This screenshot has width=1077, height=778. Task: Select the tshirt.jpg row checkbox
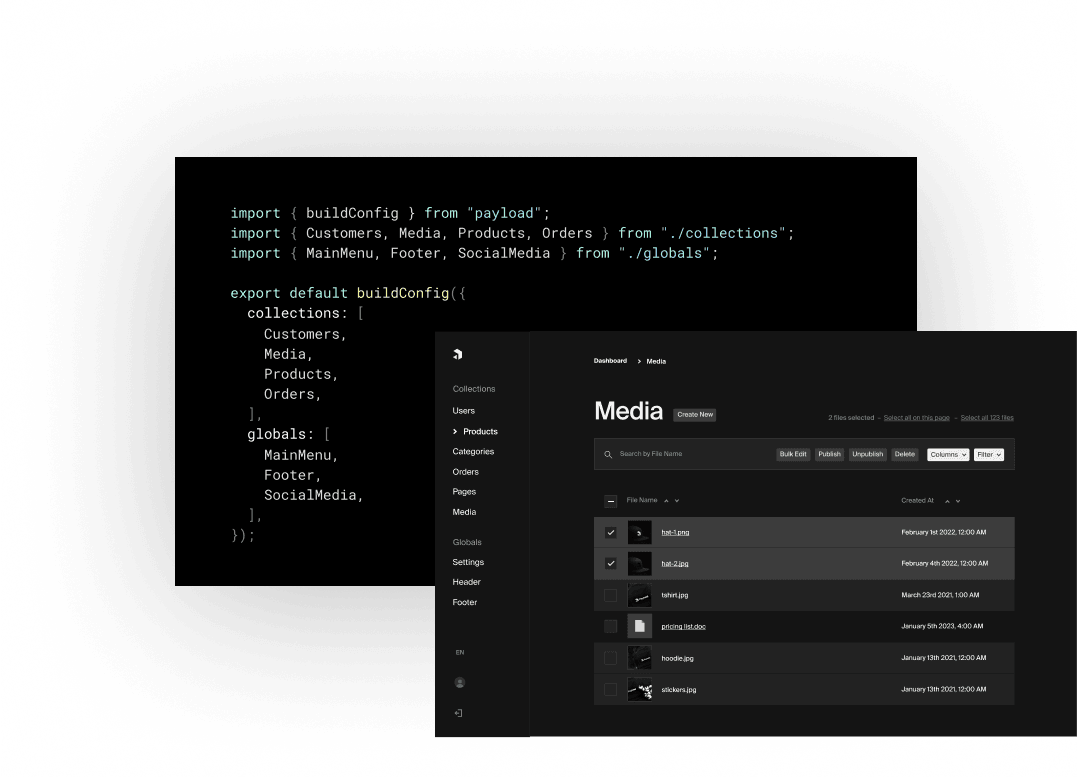611,594
